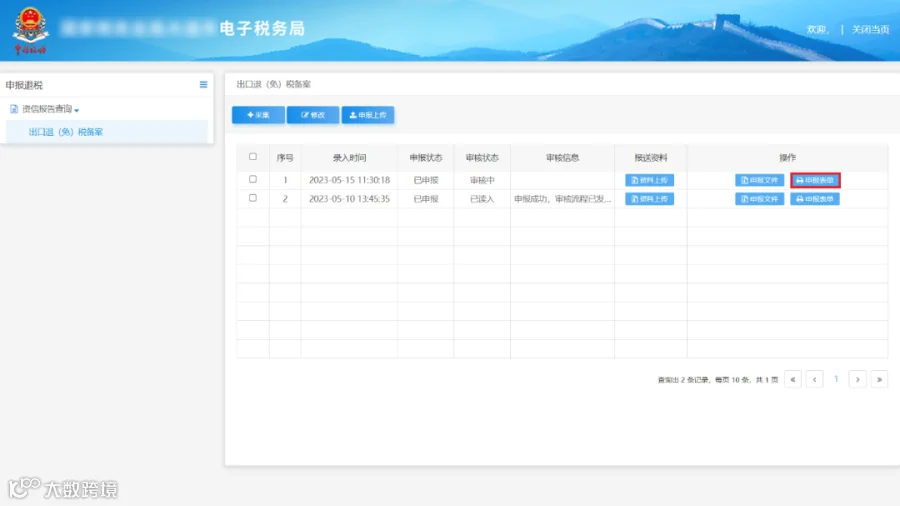Click the 操作 column header
Image resolution: width=900 pixels, height=506 pixels.
[x=788, y=158]
